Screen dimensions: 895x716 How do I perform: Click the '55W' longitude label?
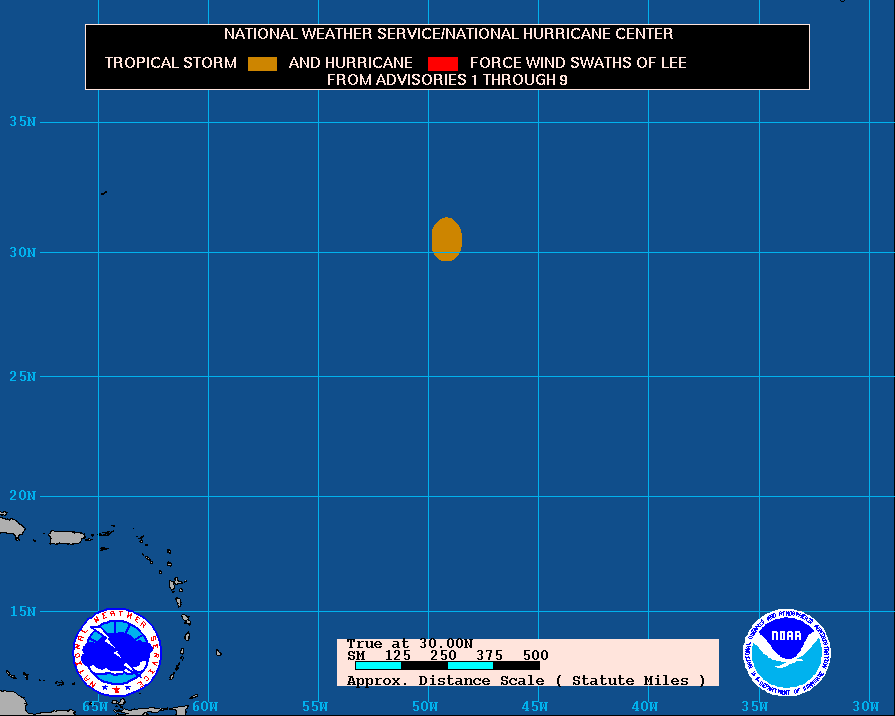coord(315,706)
